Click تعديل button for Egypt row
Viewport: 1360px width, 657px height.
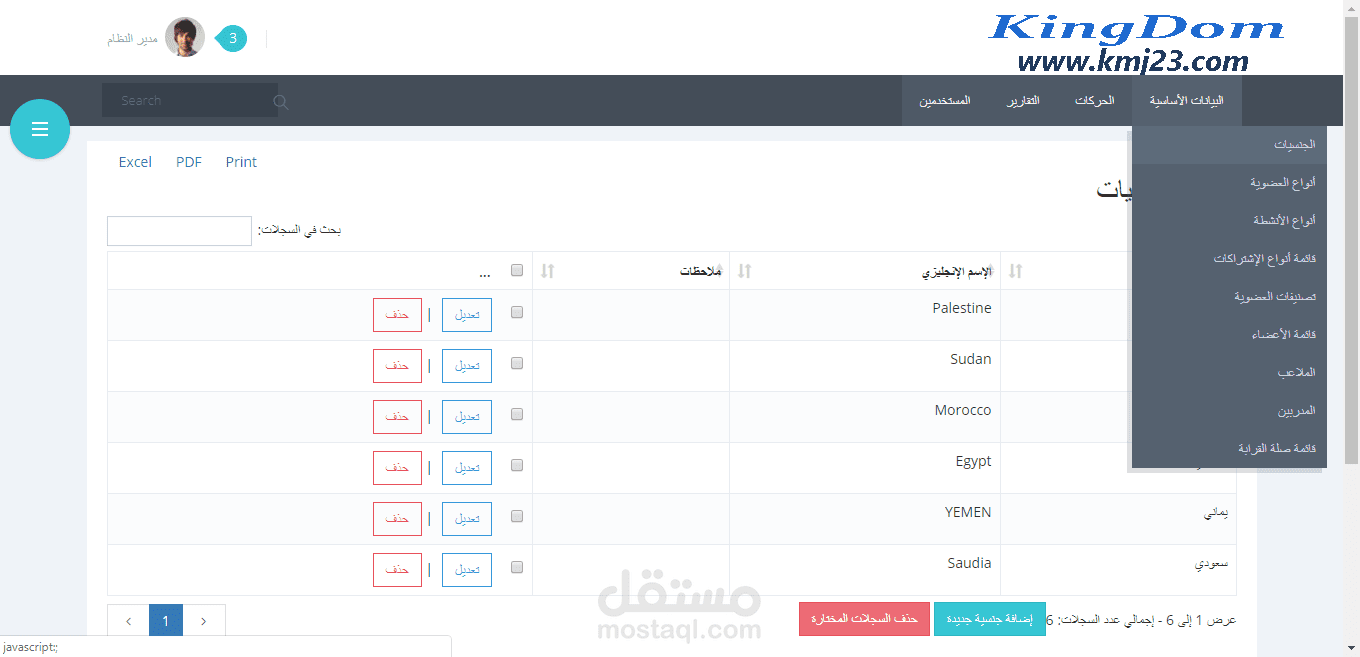click(467, 467)
